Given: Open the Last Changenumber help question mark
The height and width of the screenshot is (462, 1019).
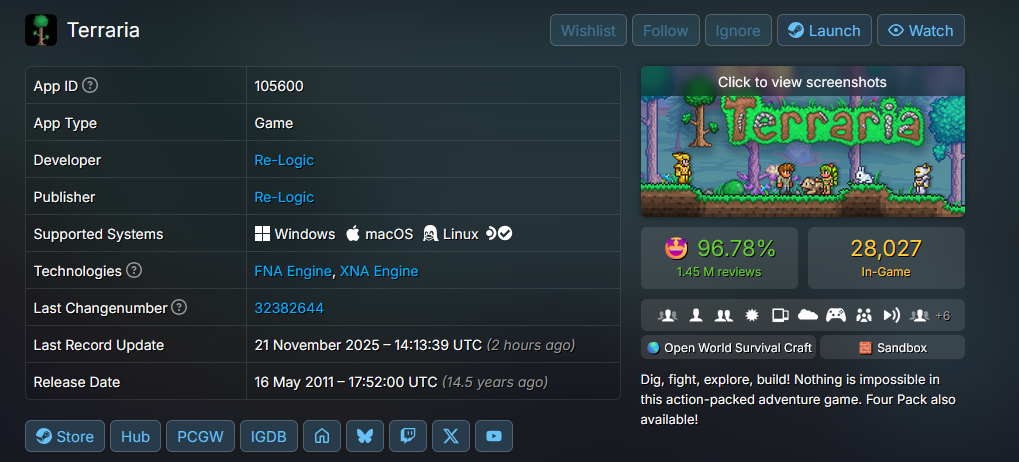Looking at the screenshot, I should click(179, 307).
